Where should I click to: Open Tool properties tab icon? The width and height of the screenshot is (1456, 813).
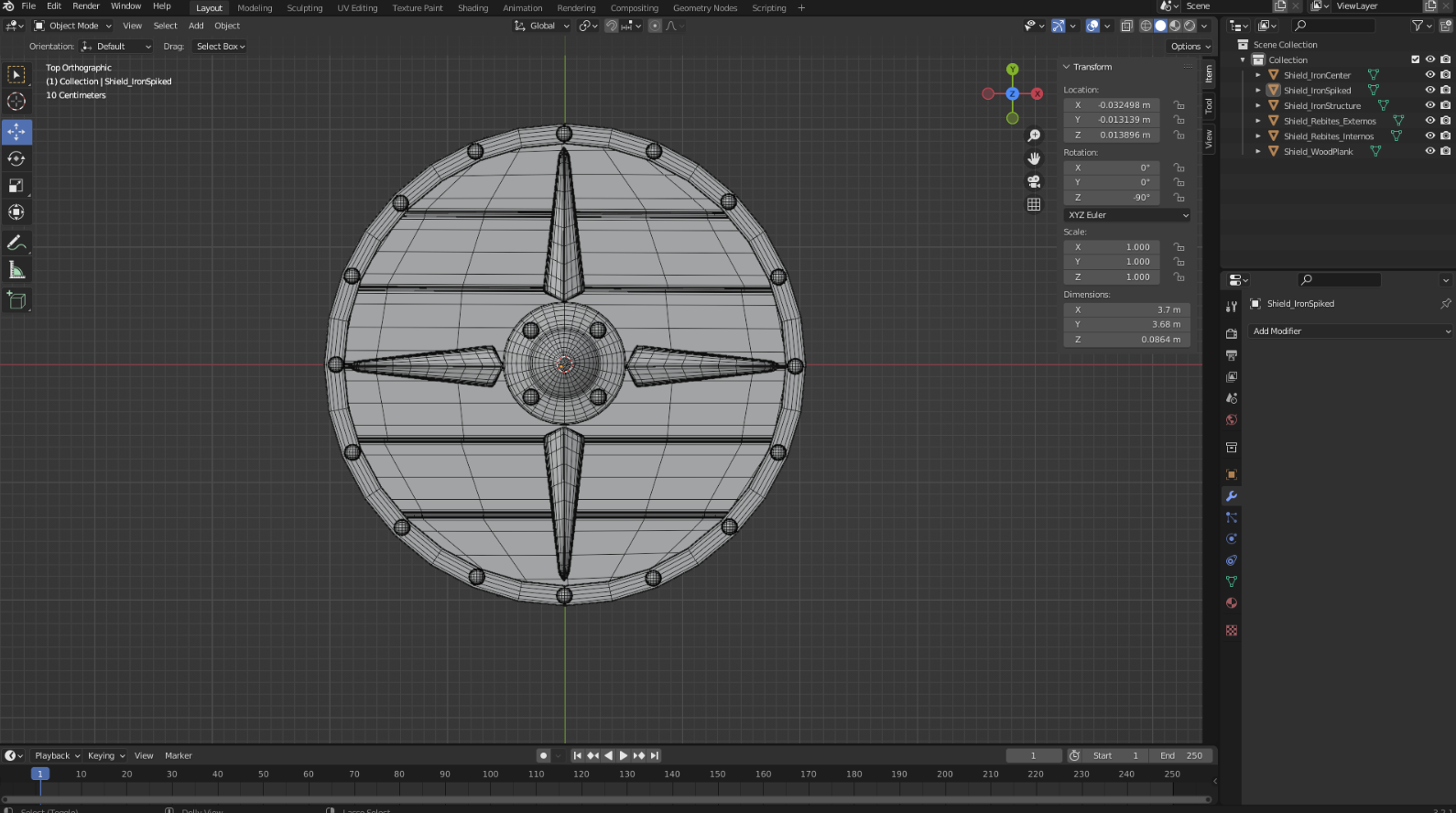1232,307
